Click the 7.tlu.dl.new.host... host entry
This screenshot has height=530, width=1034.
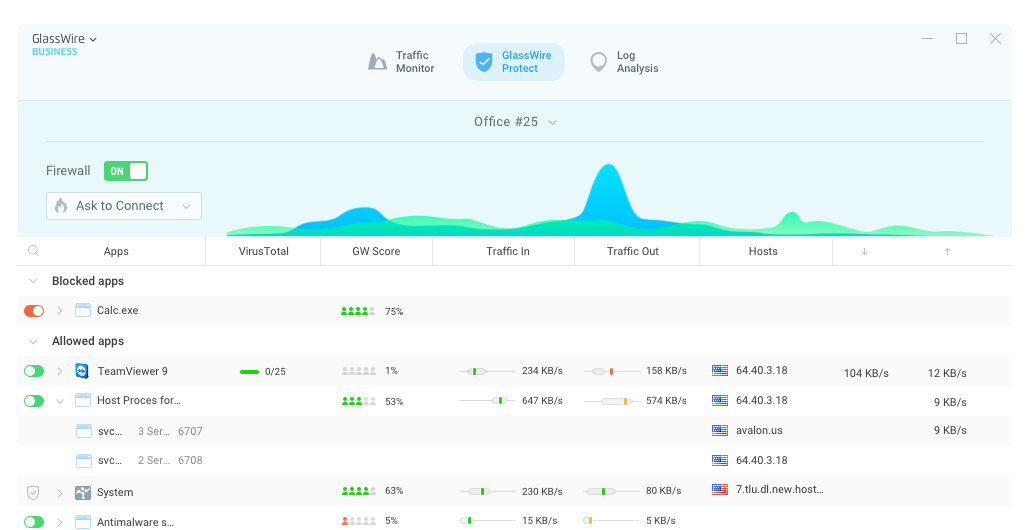(779, 489)
